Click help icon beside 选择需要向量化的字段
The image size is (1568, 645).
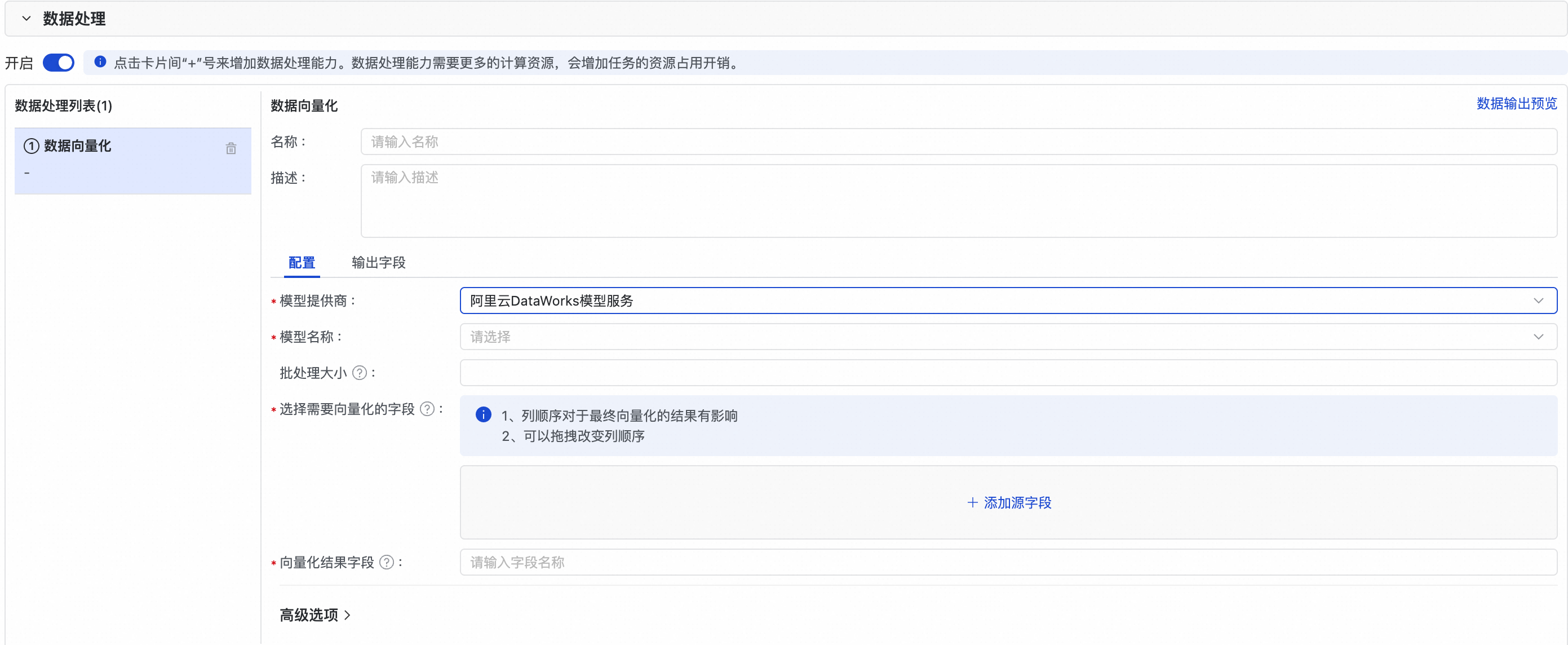click(427, 409)
